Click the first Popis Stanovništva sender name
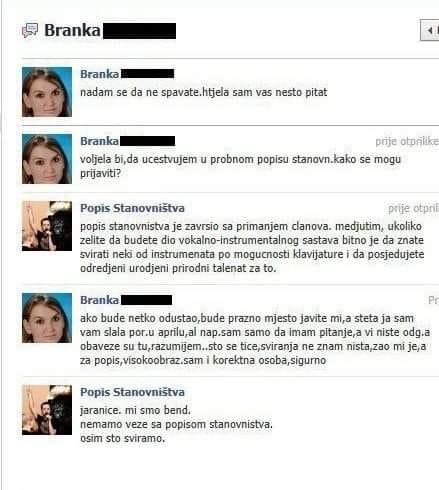Viewport: 439px width, 490px height. (x=132, y=208)
